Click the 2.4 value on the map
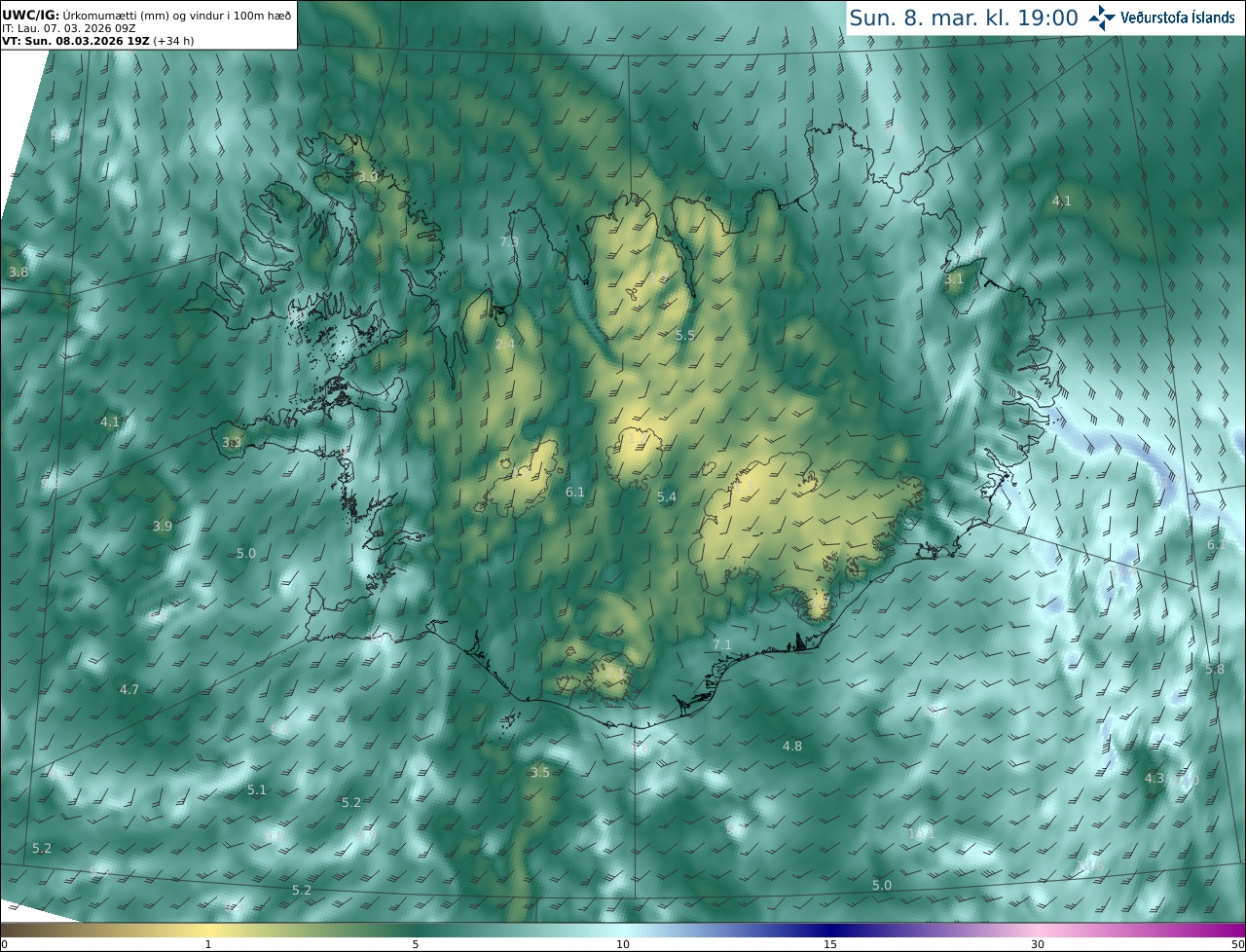The width and height of the screenshot is (1246, 952). tap(505, 344)
